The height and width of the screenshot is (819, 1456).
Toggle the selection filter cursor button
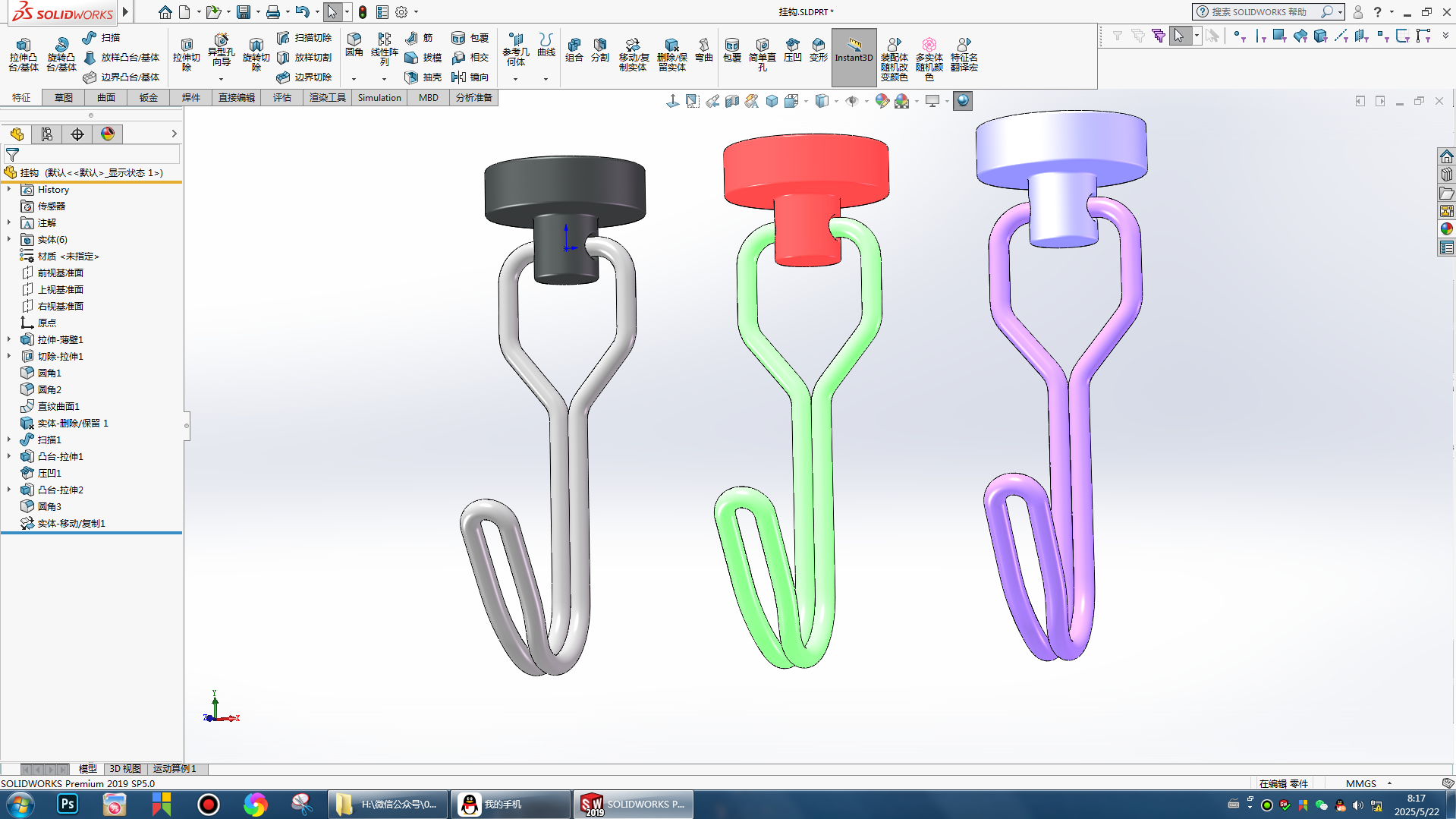pos(1179,36)
